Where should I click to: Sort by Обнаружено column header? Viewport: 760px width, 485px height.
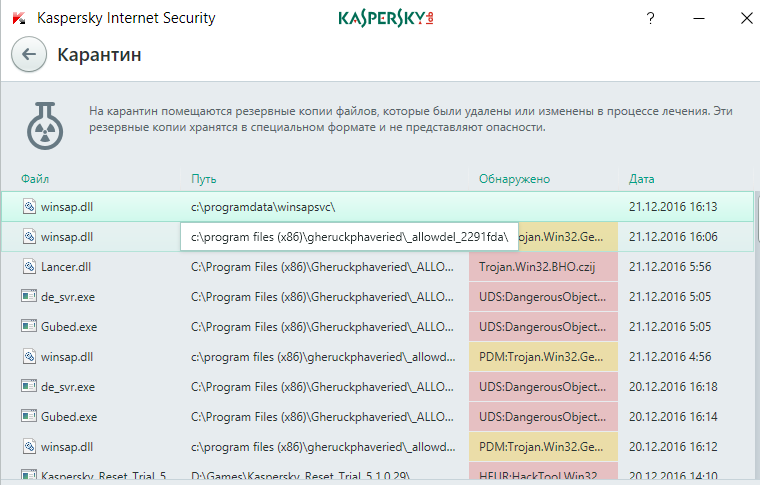coord(514,179)
